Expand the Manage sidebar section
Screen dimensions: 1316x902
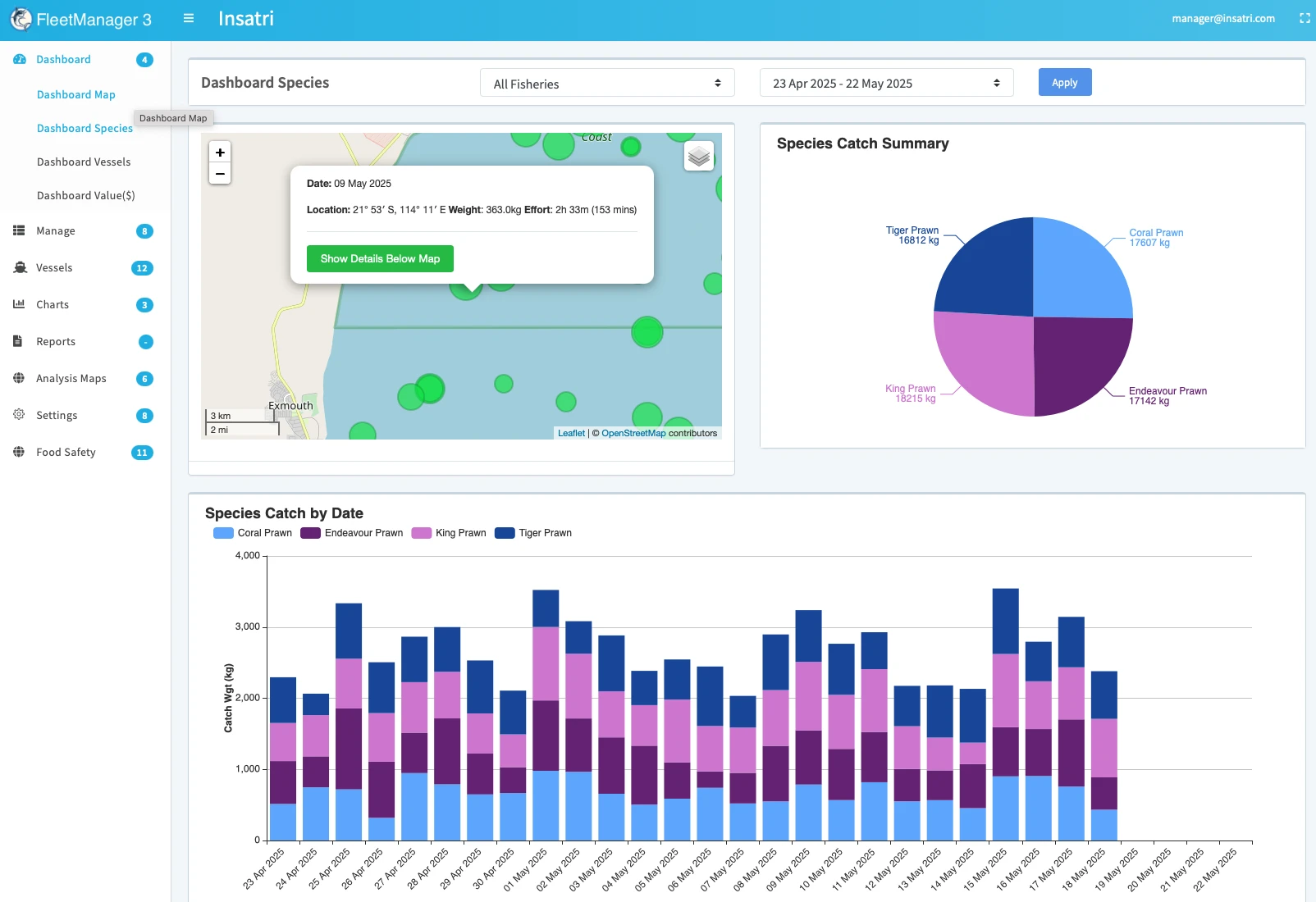(56, 231)
